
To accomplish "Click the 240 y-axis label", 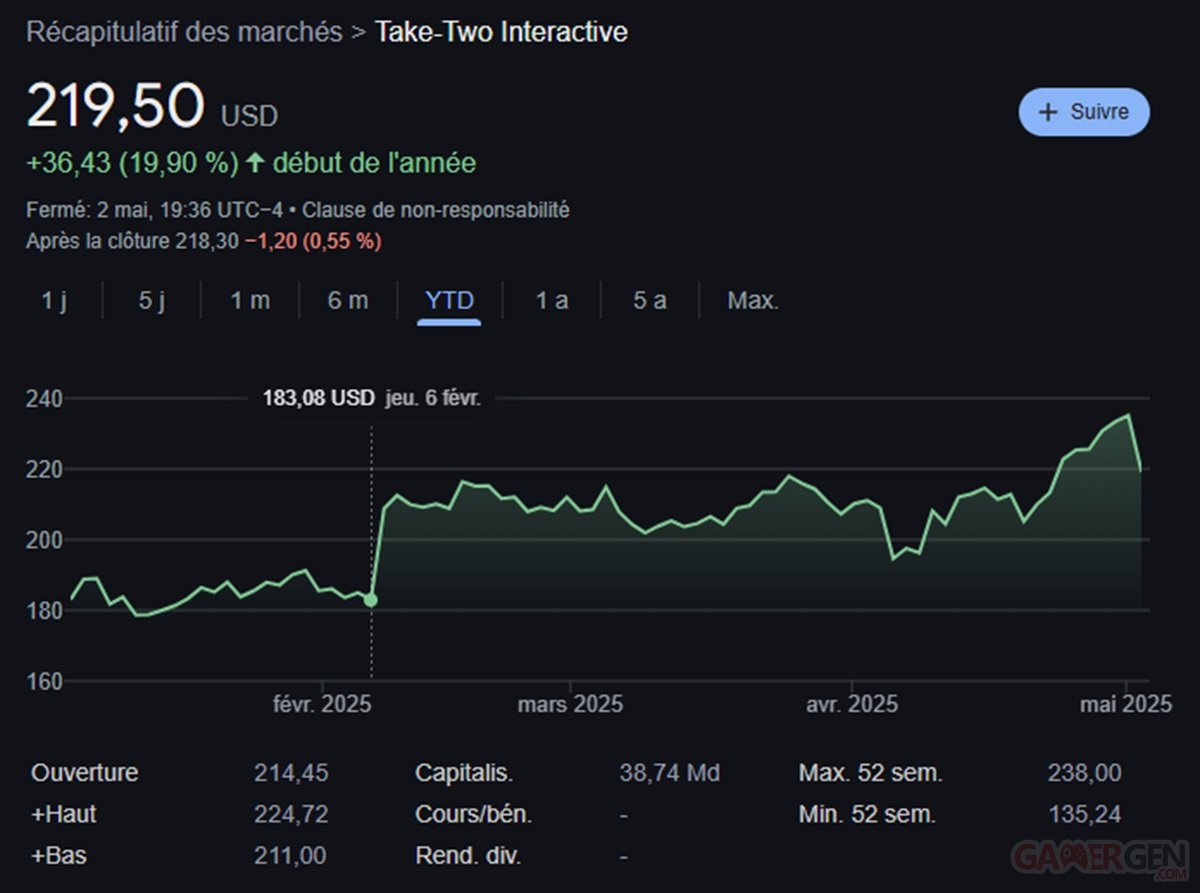I will point(43,399).
